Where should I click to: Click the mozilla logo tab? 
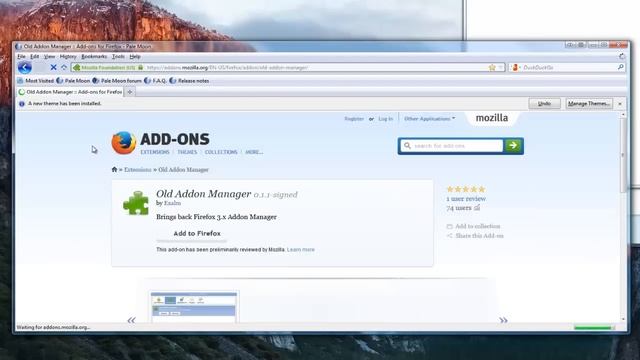pyautogui.click(x=492, y=118)
